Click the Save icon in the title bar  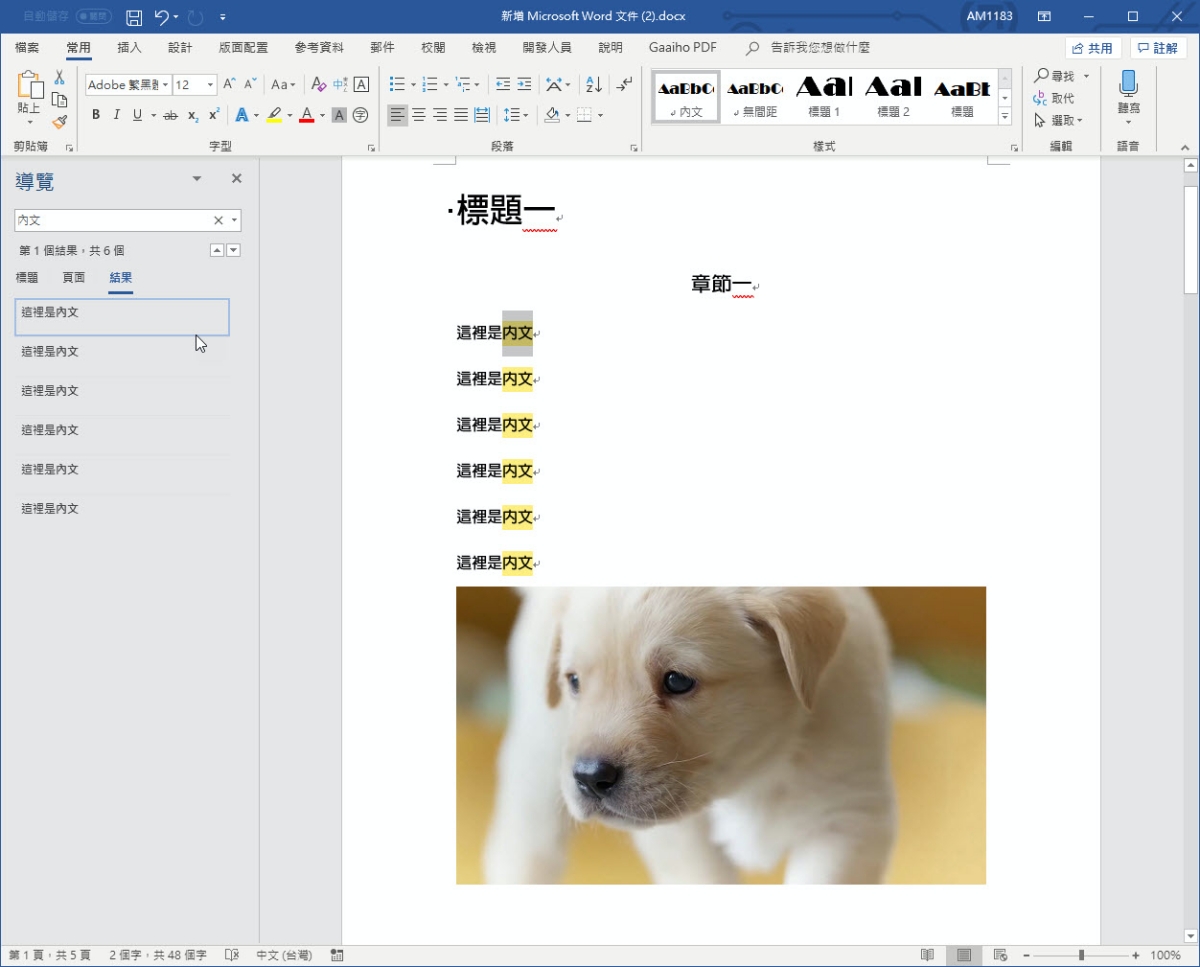click(x=134, y=17)
